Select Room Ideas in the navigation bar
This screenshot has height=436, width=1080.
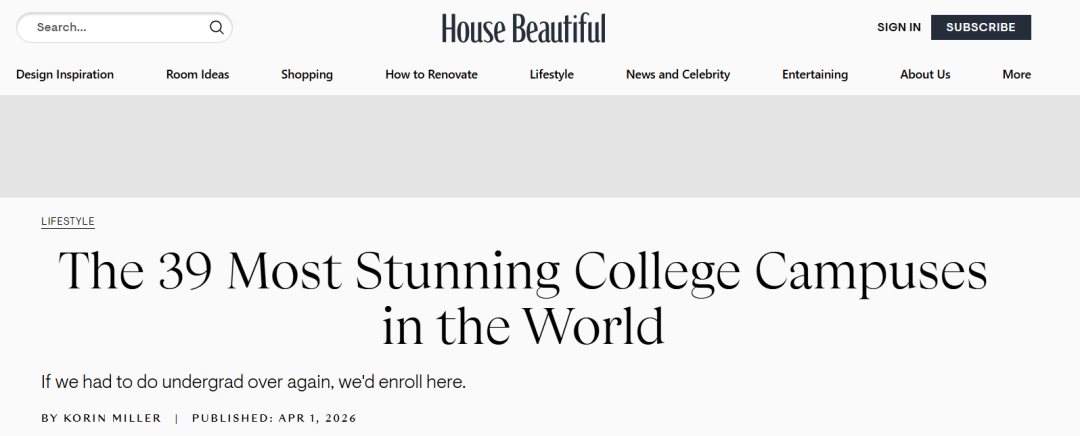point(197,75)
